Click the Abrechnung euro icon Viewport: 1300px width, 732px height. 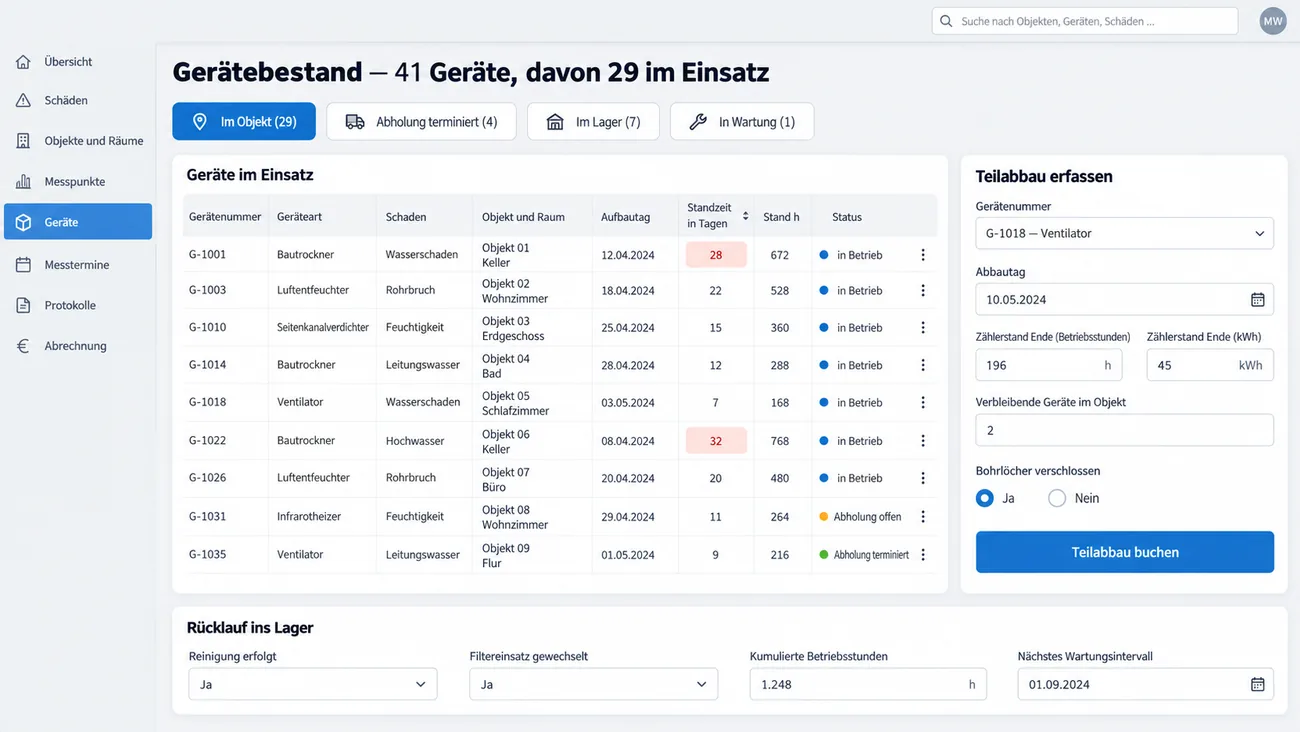pyautogui.click(x=23, y=346)
